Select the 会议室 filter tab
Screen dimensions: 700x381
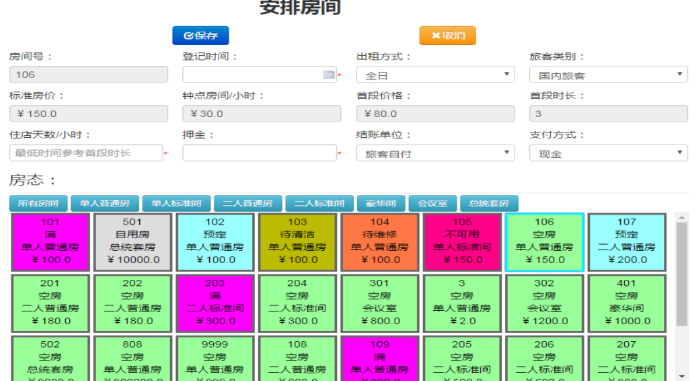433,203
